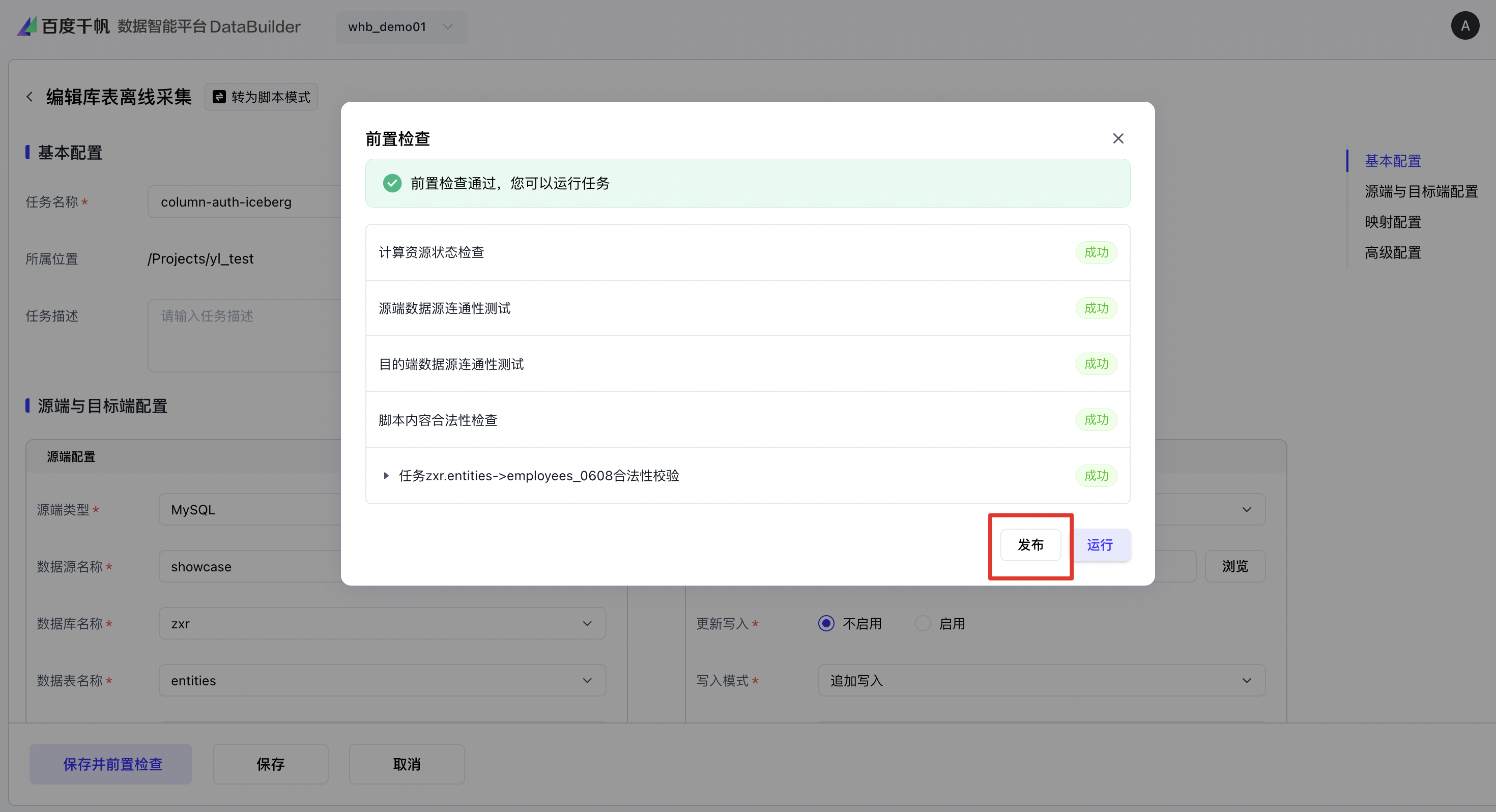
Task: Click the 浏览 browse button
Action: coord(1234,566)
